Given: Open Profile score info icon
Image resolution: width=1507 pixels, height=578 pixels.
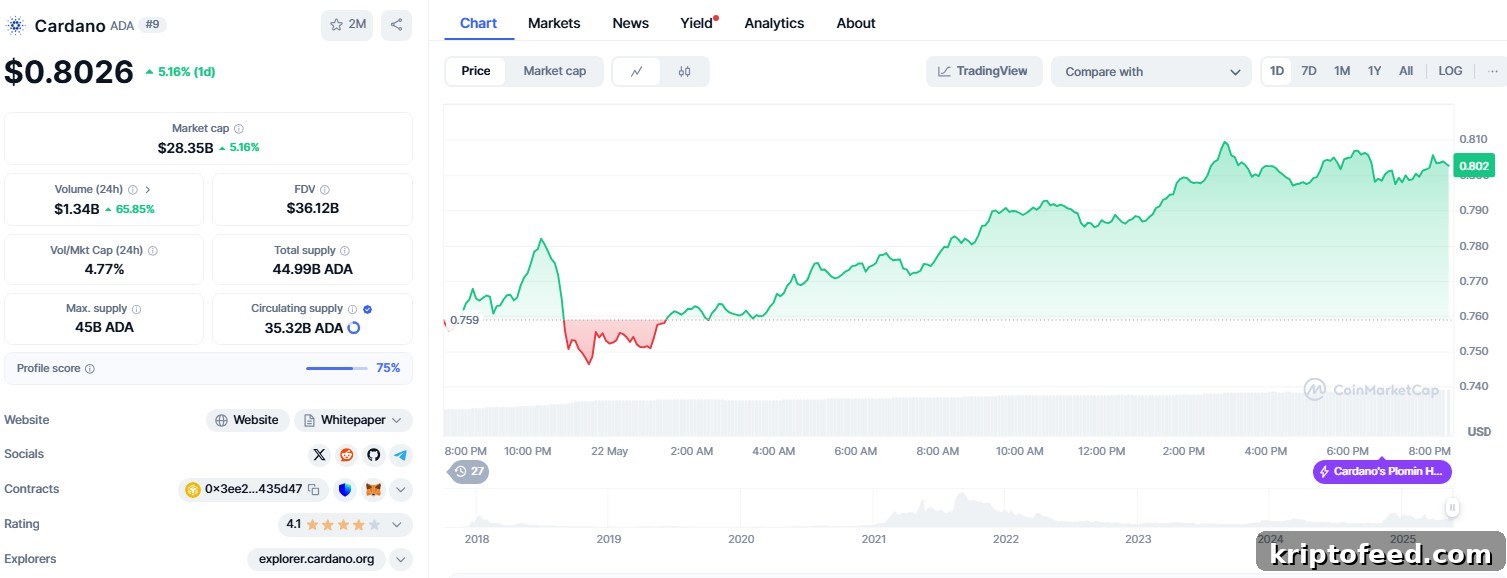Looking at the screenshot, I should click(x=90, y=369).
